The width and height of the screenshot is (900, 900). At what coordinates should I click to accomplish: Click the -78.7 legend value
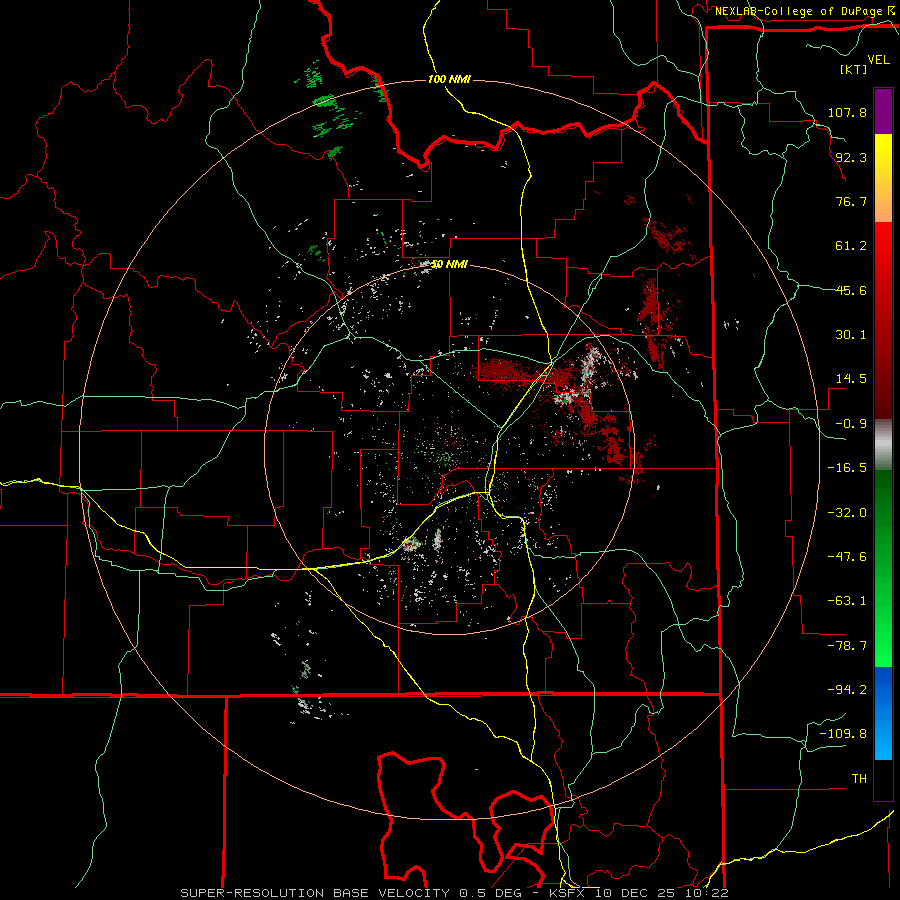click(x=847, y=646)
